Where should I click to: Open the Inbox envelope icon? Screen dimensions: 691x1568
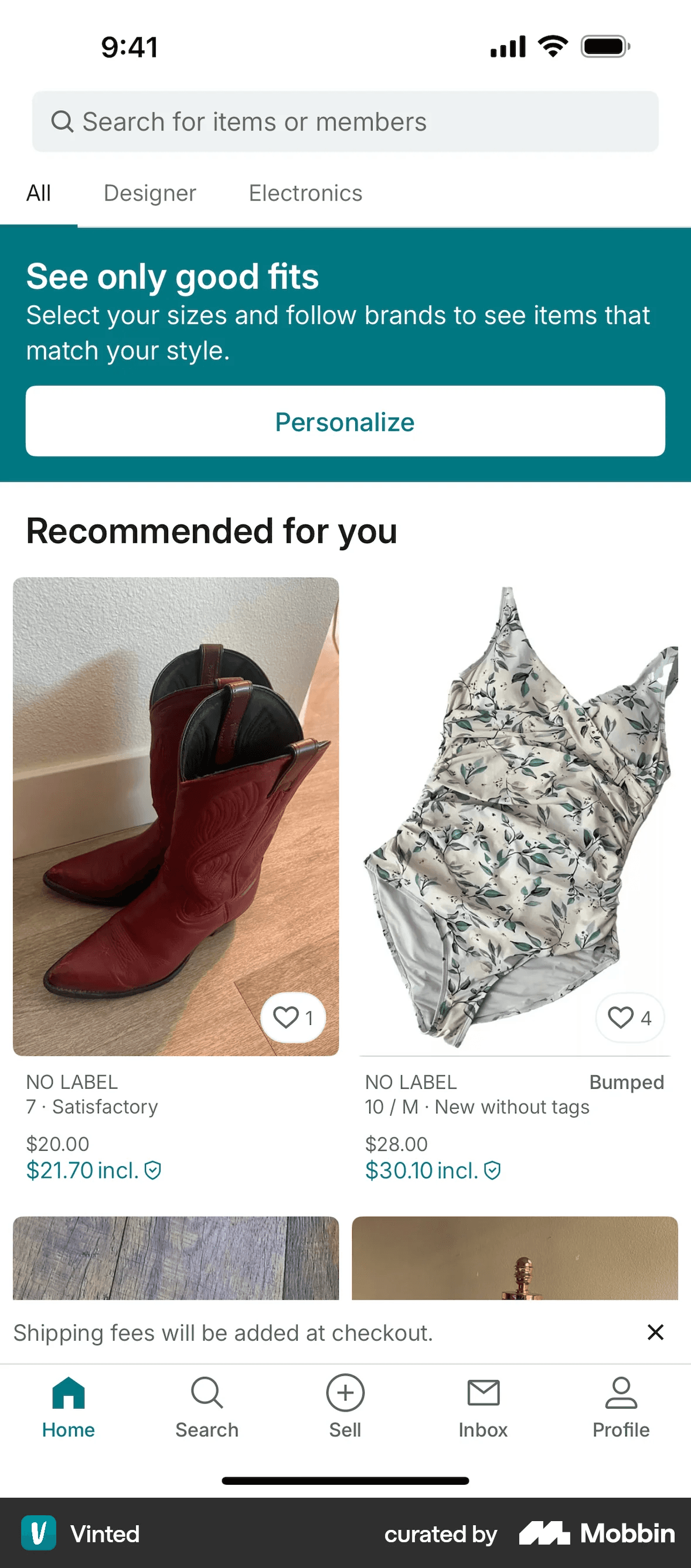click(x=484, y=1393)
